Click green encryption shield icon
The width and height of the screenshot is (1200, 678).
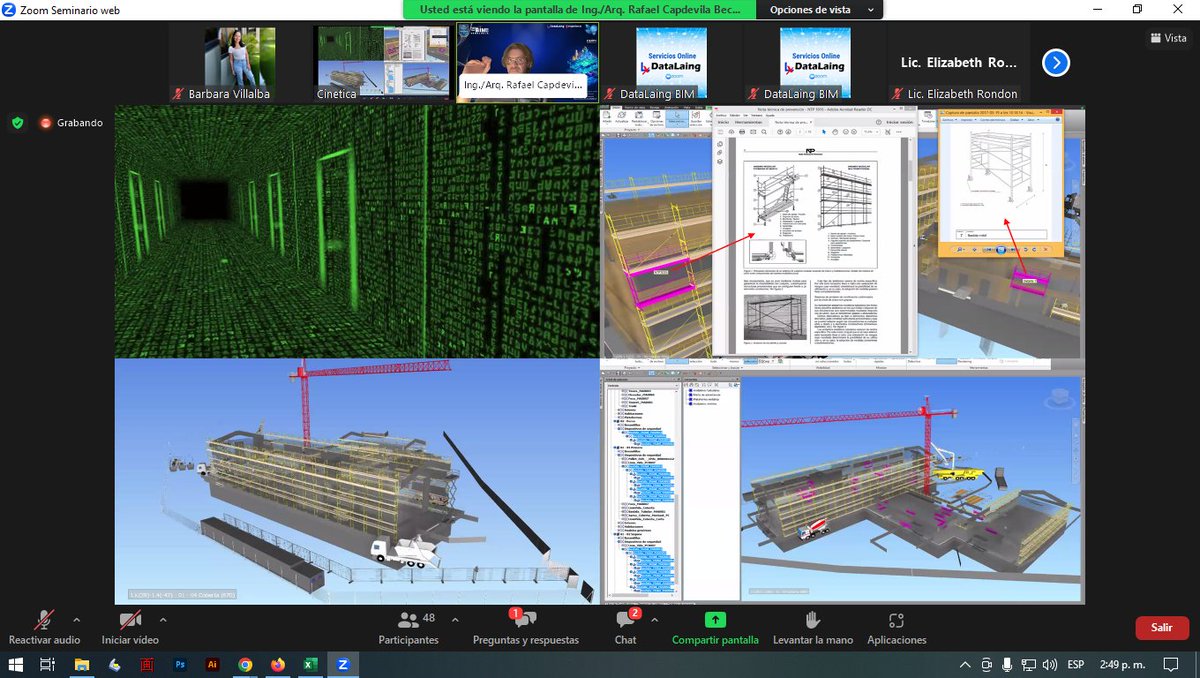coord(17,123)
